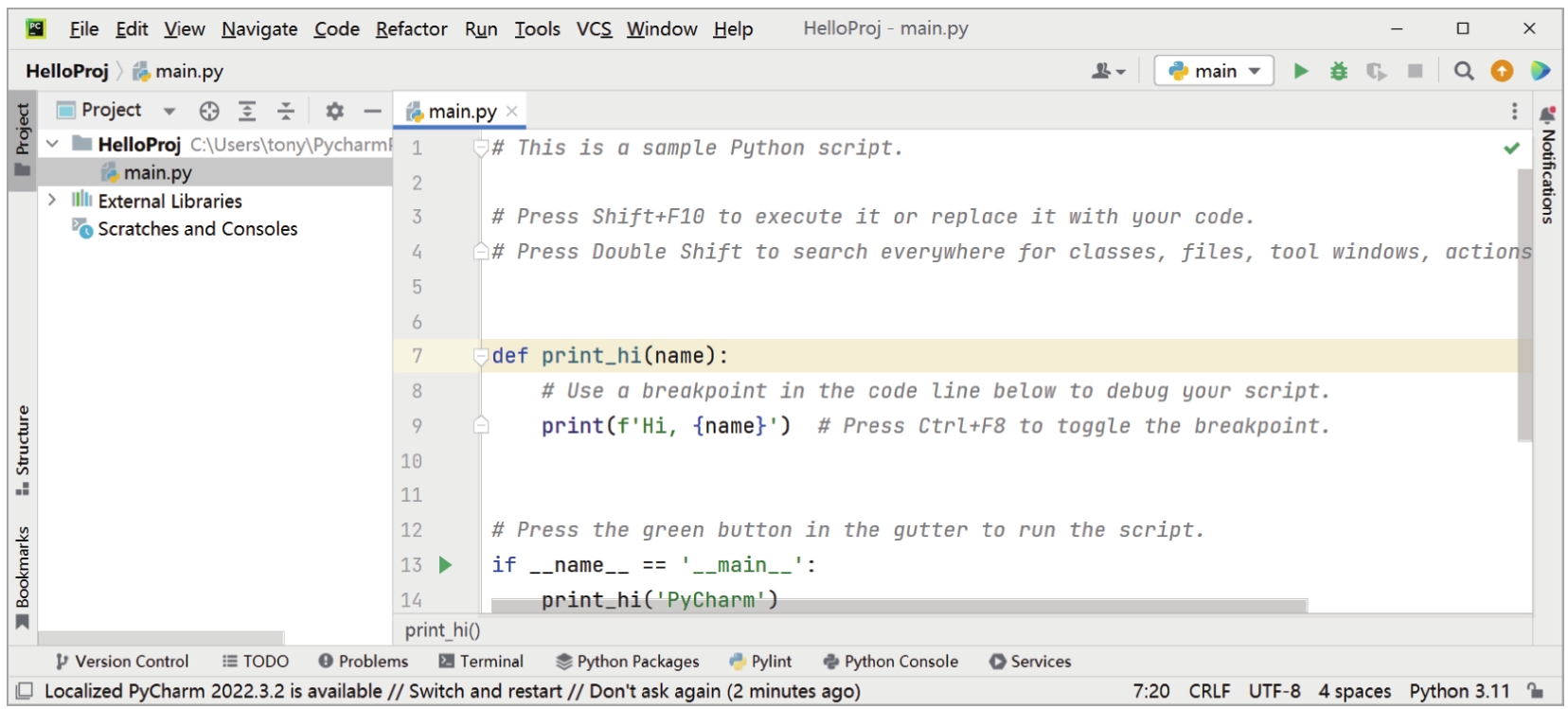Image resolution: width=1568 pixels, height=709 pixels.
Task: Open the Project view dropdown arrow
Action: (x=169, y=111)
